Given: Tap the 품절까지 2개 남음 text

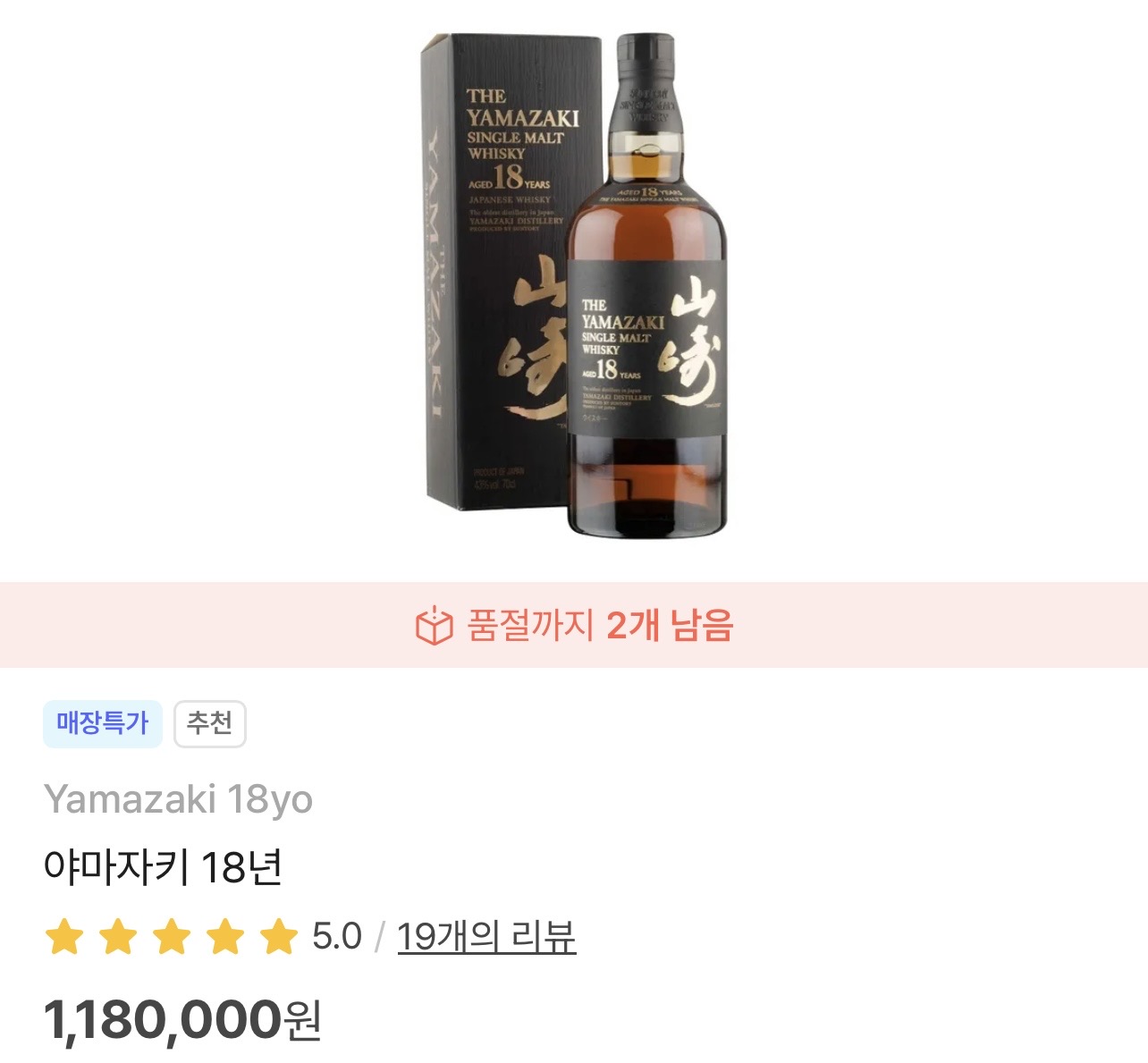Looking at the screenshot, I should tap(600, 625).
